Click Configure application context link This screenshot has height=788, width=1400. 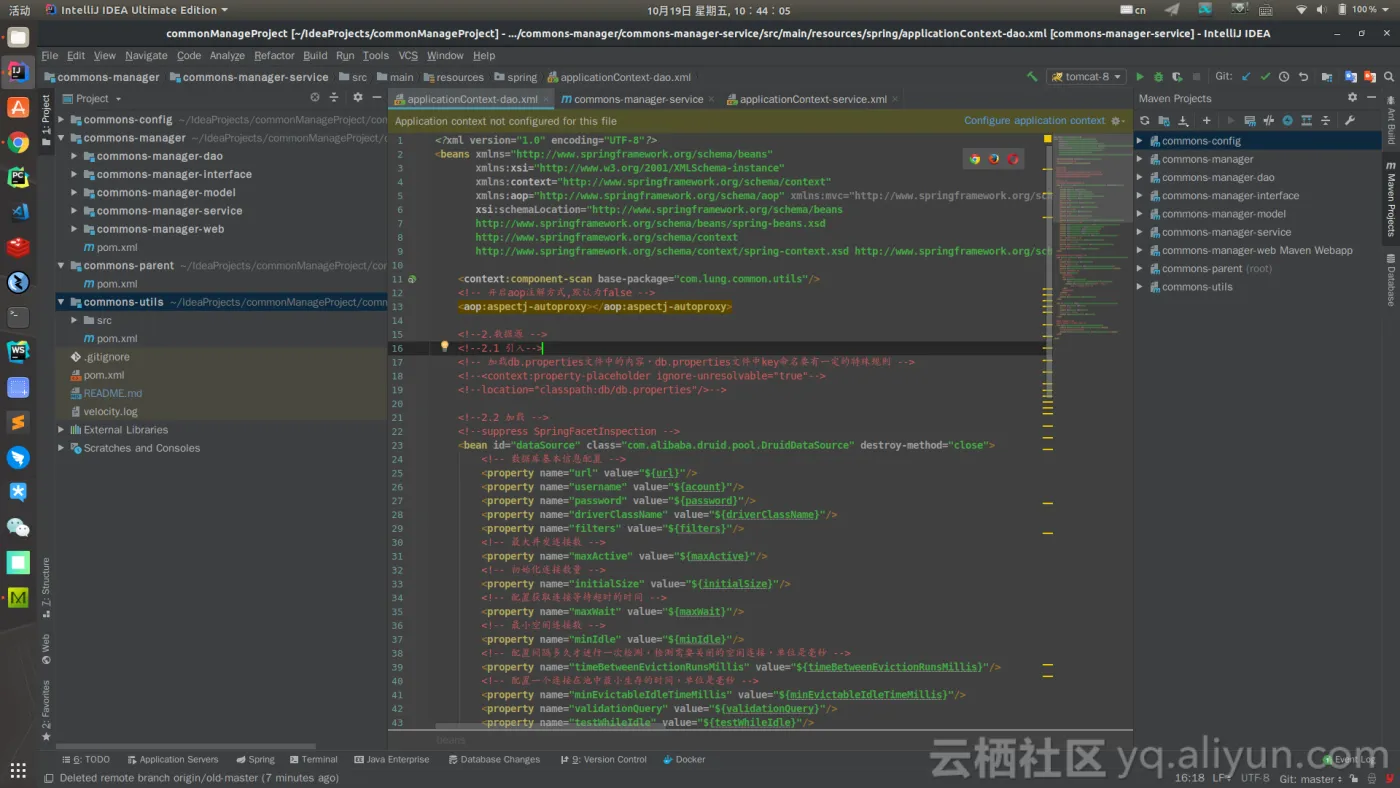1034,120
